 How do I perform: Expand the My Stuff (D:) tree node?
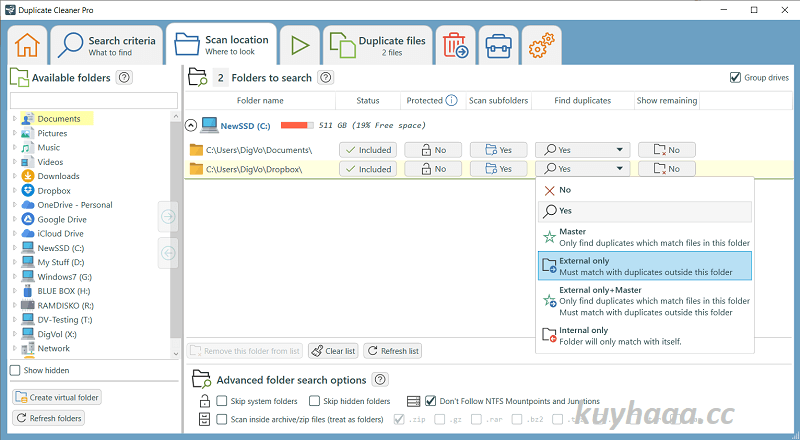tap(15, 262)
